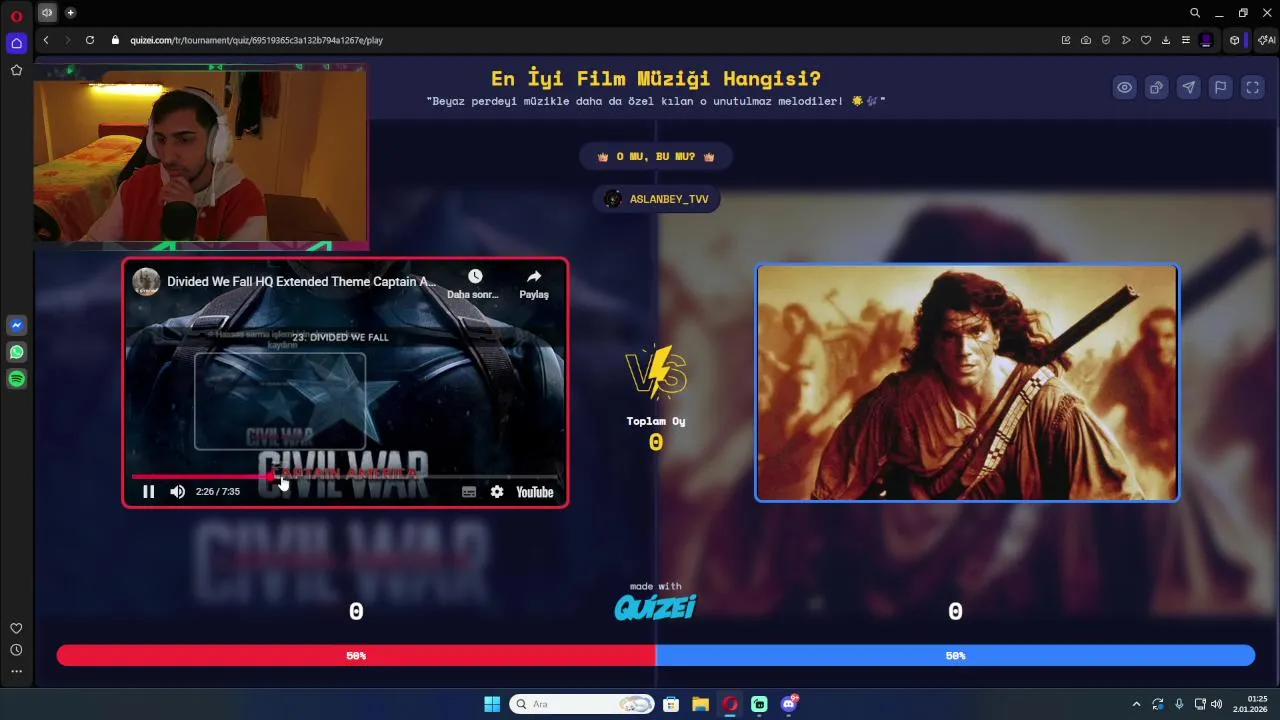The image size is (1280, 720).
Task: Open Opera send flow arrow icon
Action: coord(1126,40)
